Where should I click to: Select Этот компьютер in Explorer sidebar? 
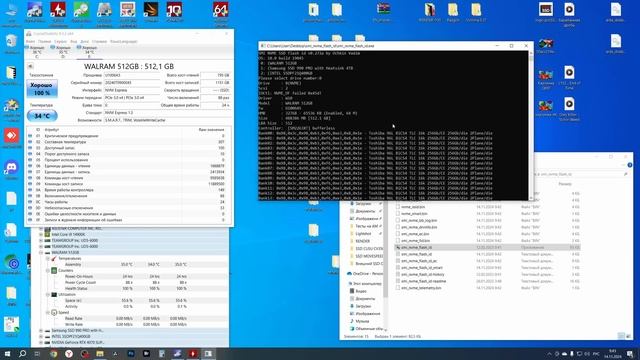point(364,283)
